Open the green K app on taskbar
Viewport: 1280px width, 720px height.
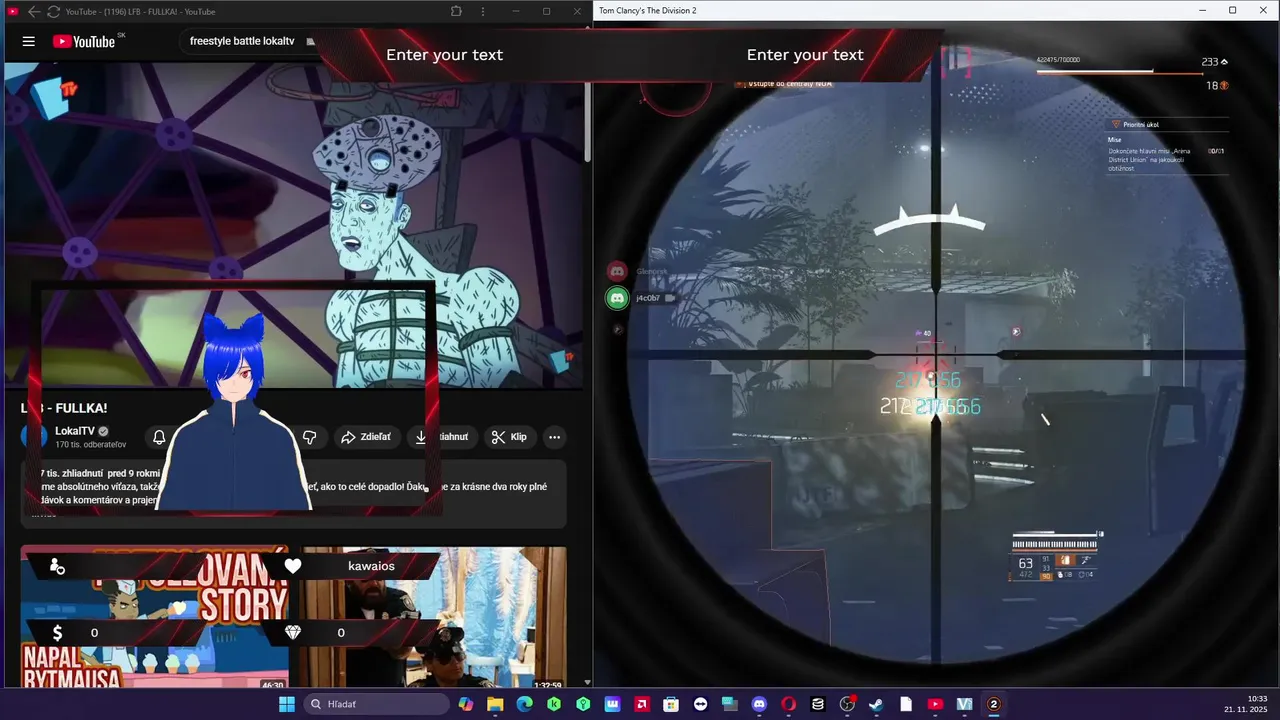(x=554, y=704)
